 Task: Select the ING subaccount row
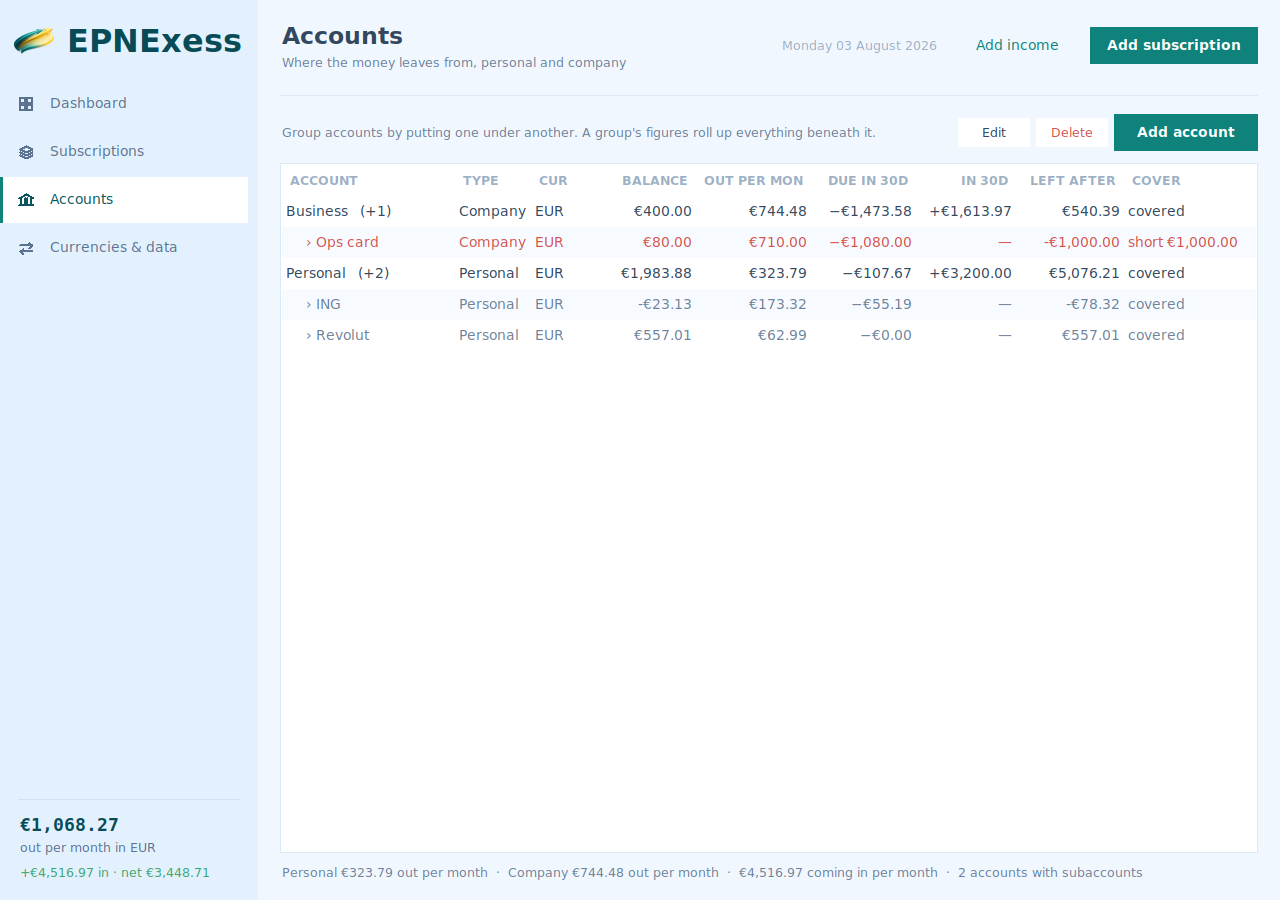tap(768, 304)
